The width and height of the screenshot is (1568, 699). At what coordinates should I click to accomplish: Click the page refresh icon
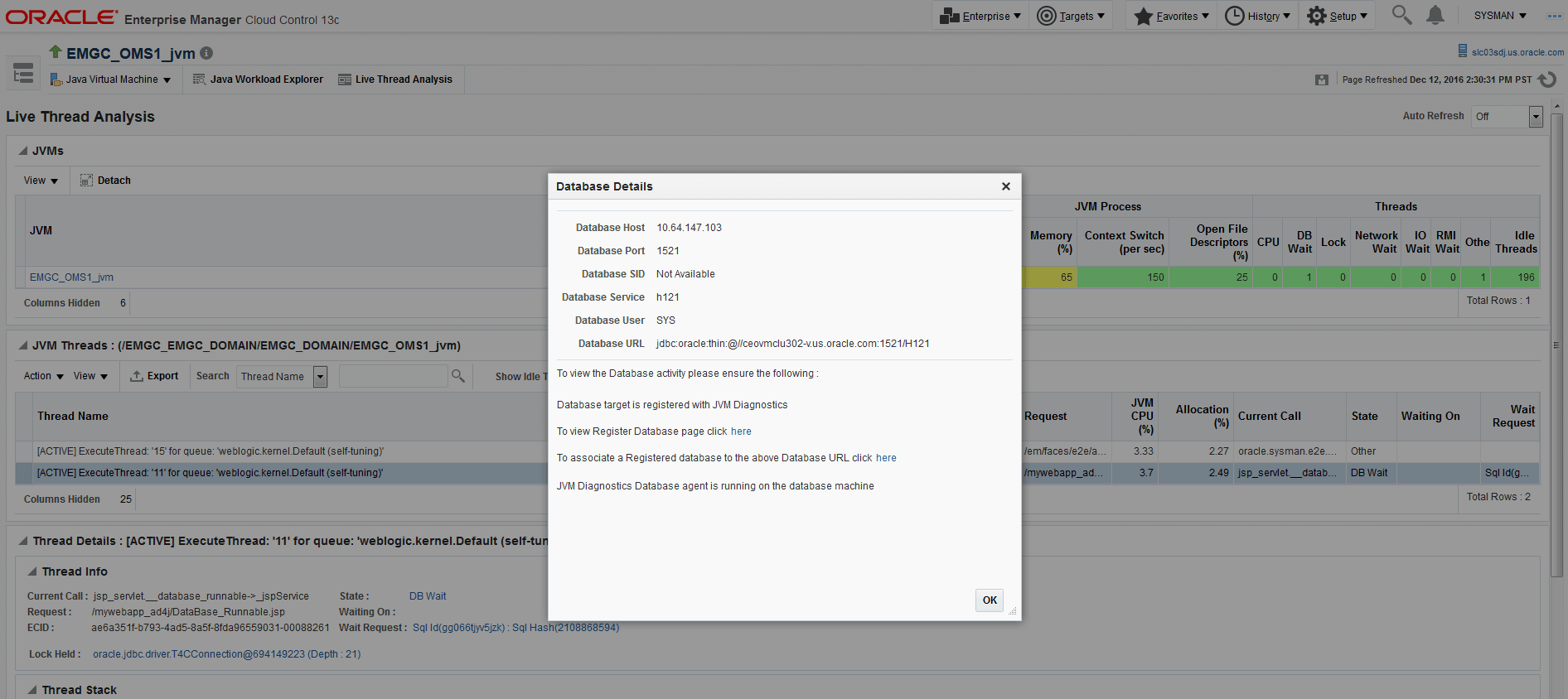tap(1546, 80)
